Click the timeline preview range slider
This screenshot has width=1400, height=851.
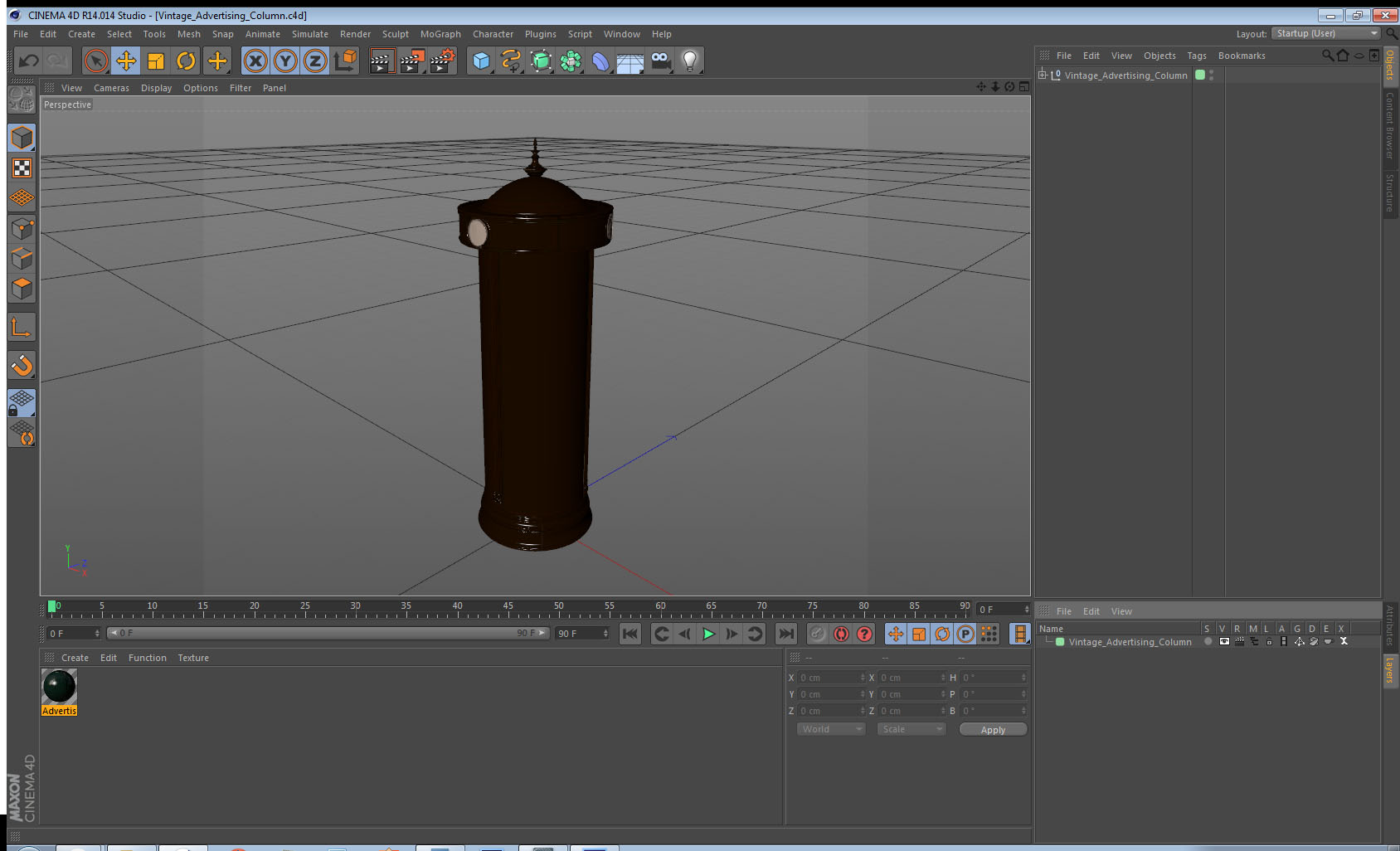328,633
